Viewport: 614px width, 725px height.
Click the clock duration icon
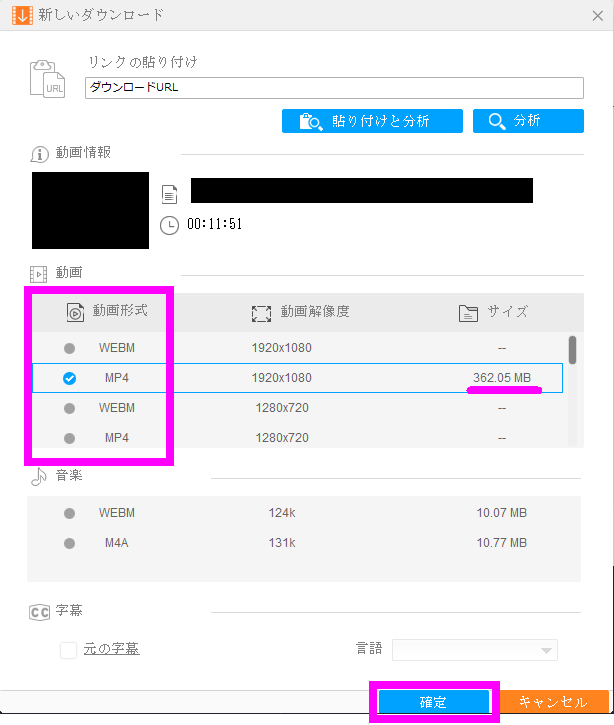pyautogui.click(x=169, y=225)
